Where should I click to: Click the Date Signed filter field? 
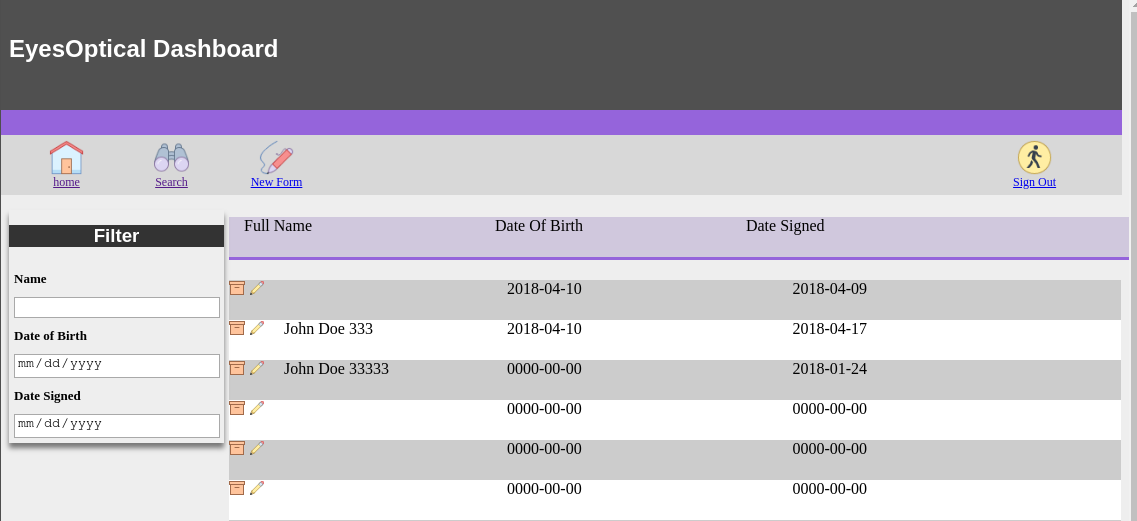click(117, 425)
